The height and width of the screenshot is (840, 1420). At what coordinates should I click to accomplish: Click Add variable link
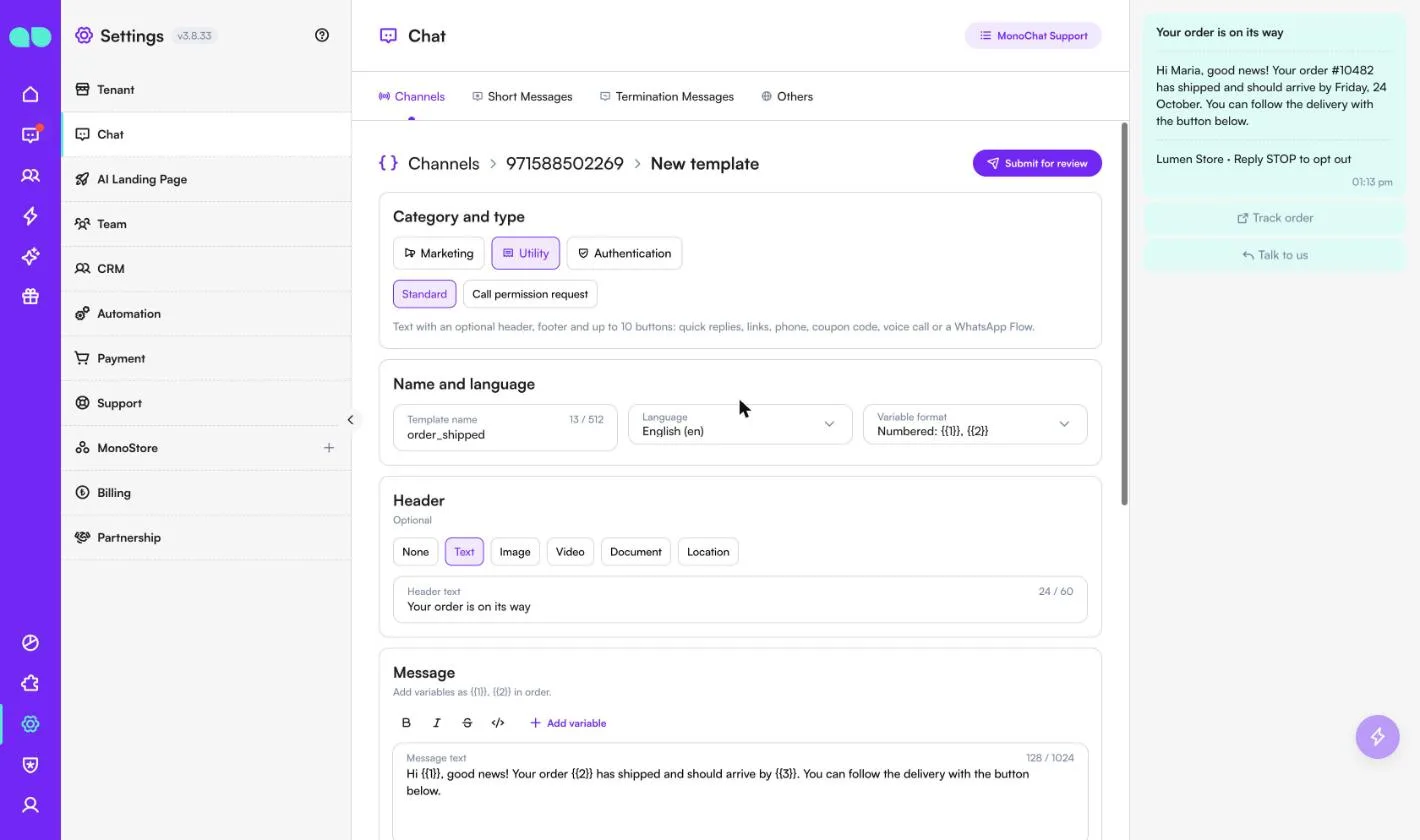coord(568,723)
